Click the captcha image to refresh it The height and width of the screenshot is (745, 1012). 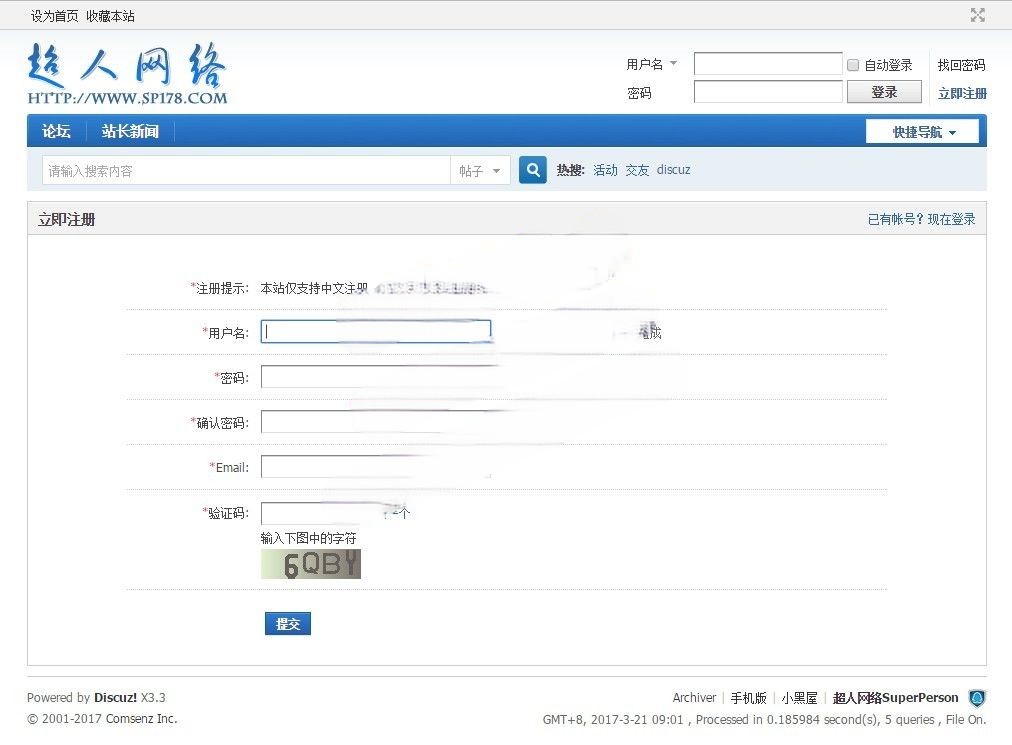pos(310,564)
